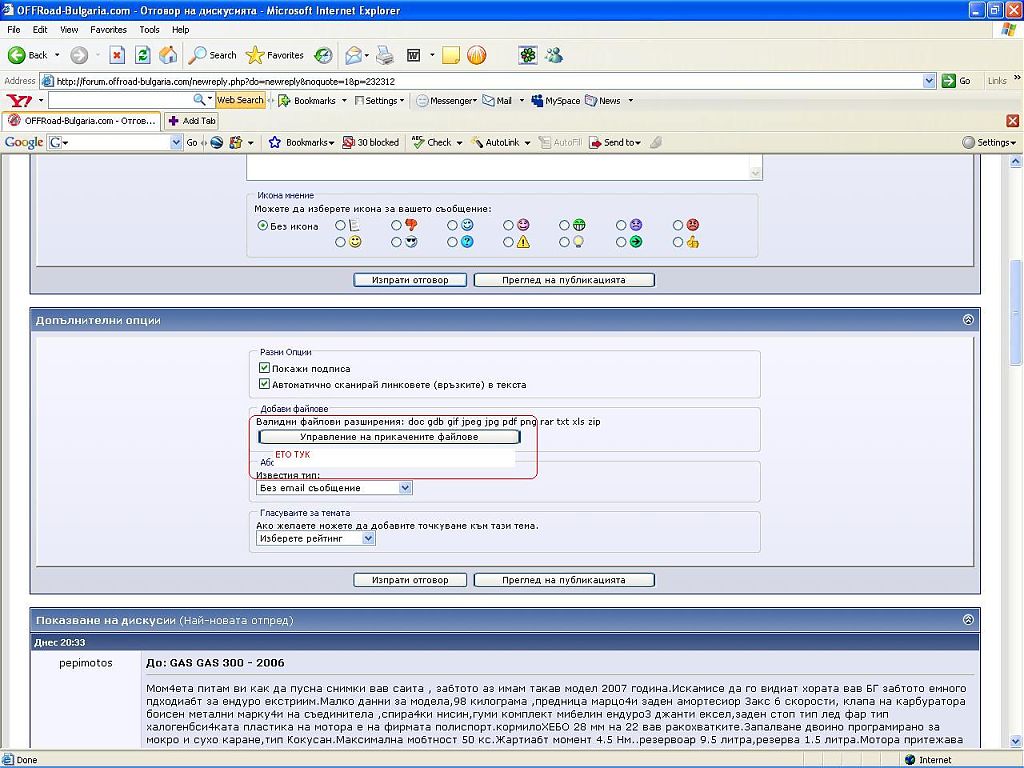Image resolution: width=1024 pixels, height=768 pixels.
Task: Click the Home toolbar icon
Action: [168, 55]
